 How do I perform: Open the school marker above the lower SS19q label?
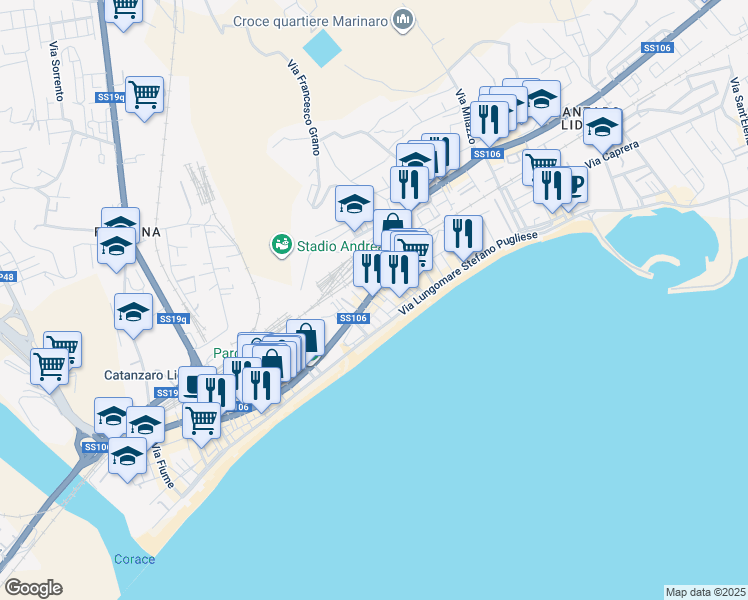click(x=134, y=314)
